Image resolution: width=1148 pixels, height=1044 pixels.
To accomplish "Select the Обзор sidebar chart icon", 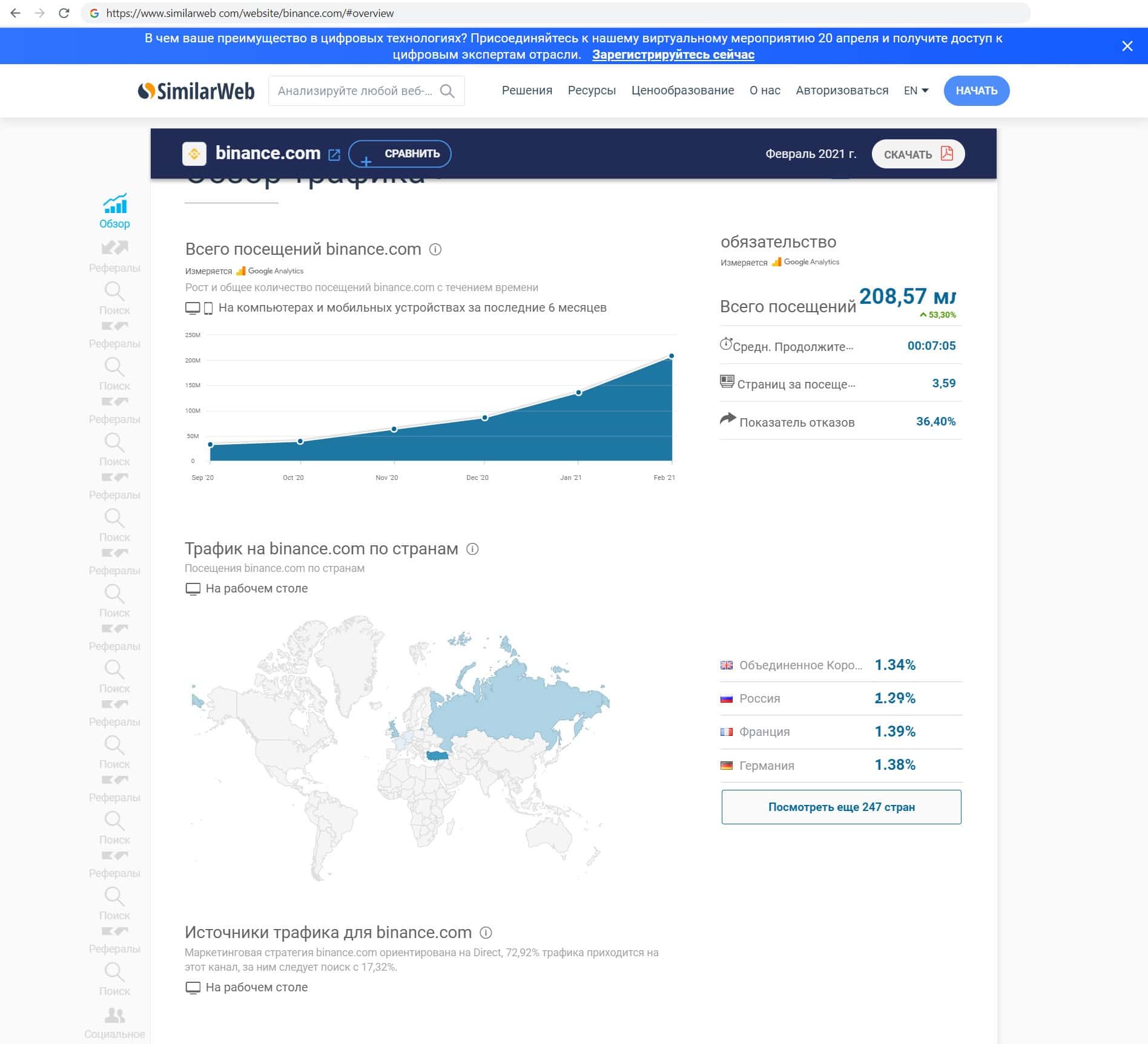I will (x=114, y=204).
